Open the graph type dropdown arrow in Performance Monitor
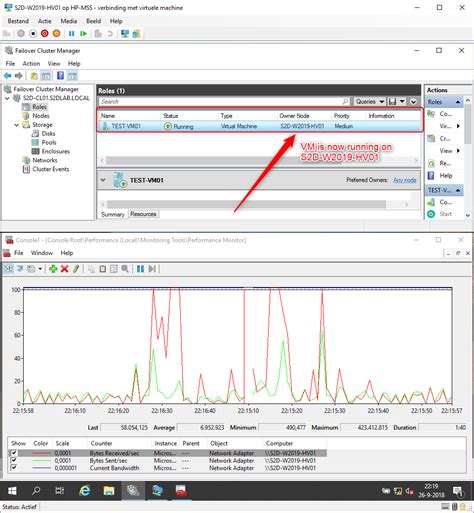The width and height of the screenshot is (474, 513). tap(40, 269)
